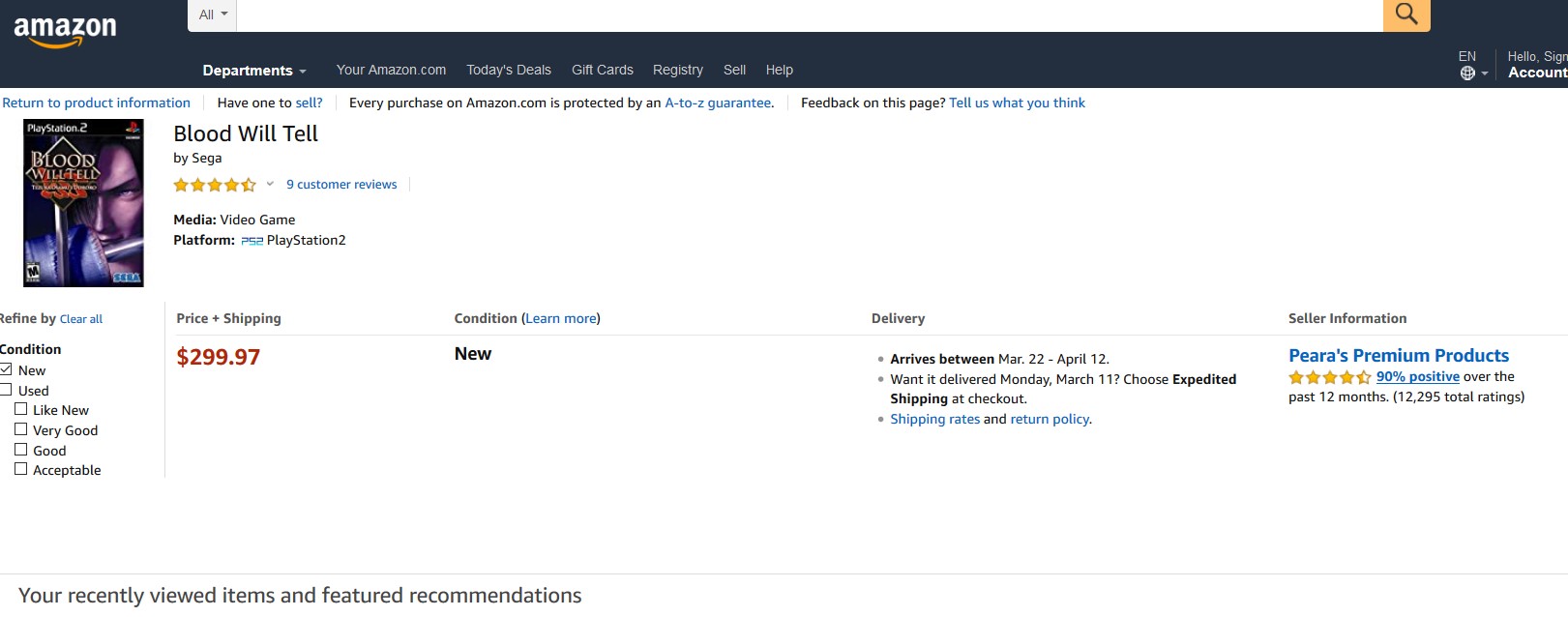1568x617 pixels.
Task: Uncheck the New condition checkbox
Action: click(x=6, y=369)
